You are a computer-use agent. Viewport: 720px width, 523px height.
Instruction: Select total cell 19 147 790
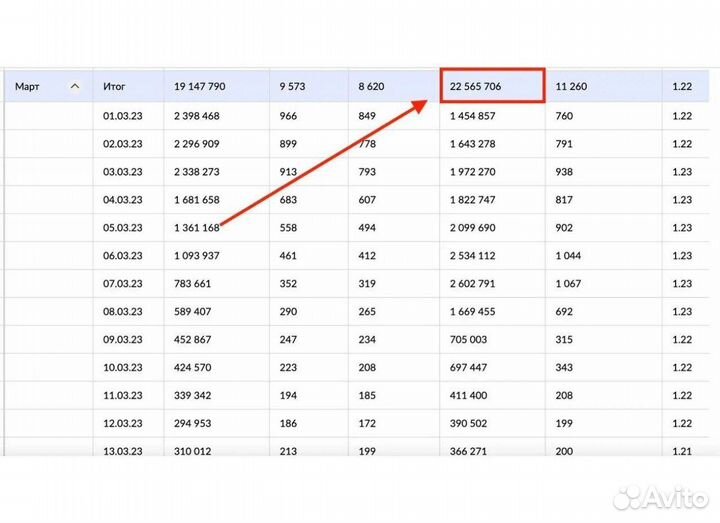[199, 87]
